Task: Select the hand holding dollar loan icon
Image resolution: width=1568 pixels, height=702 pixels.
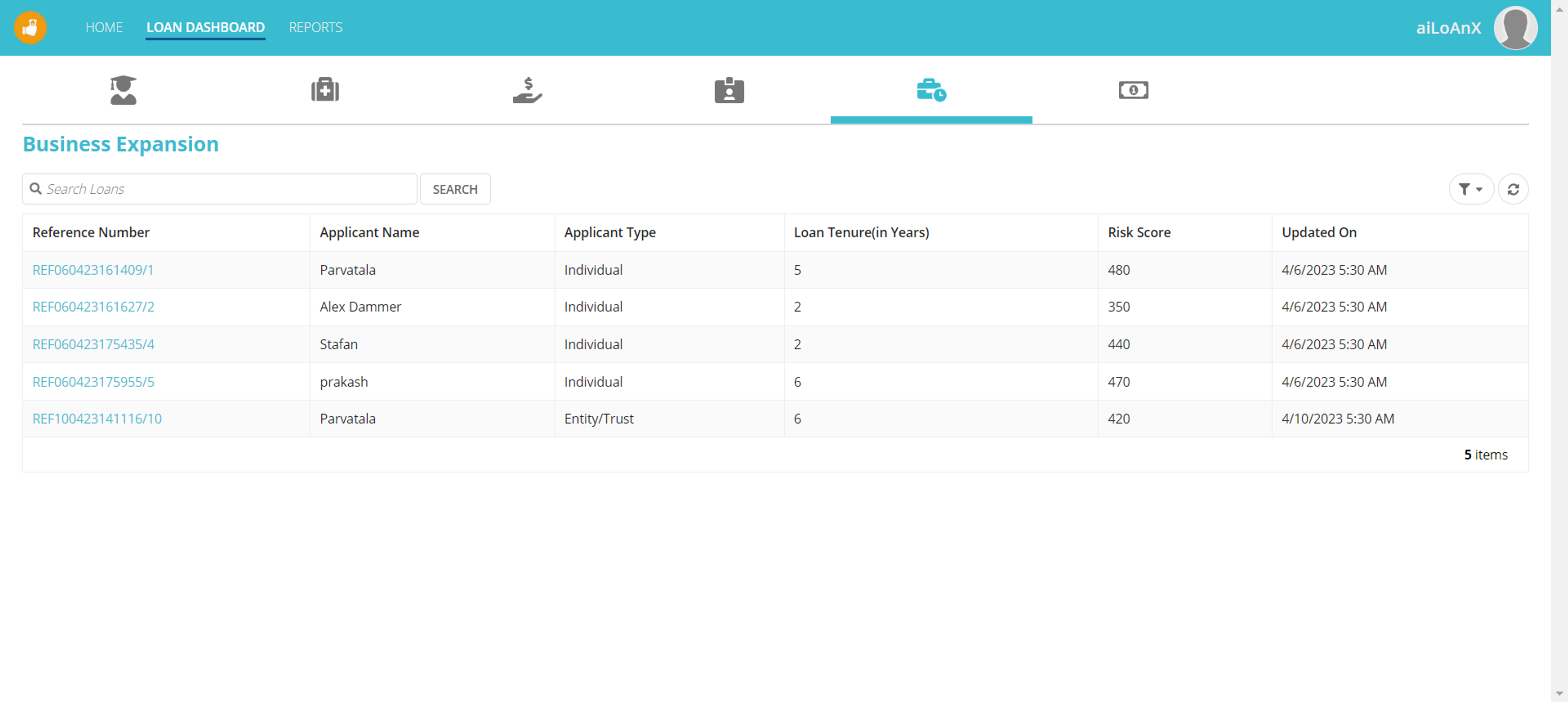Action: [x=527, y=90]
